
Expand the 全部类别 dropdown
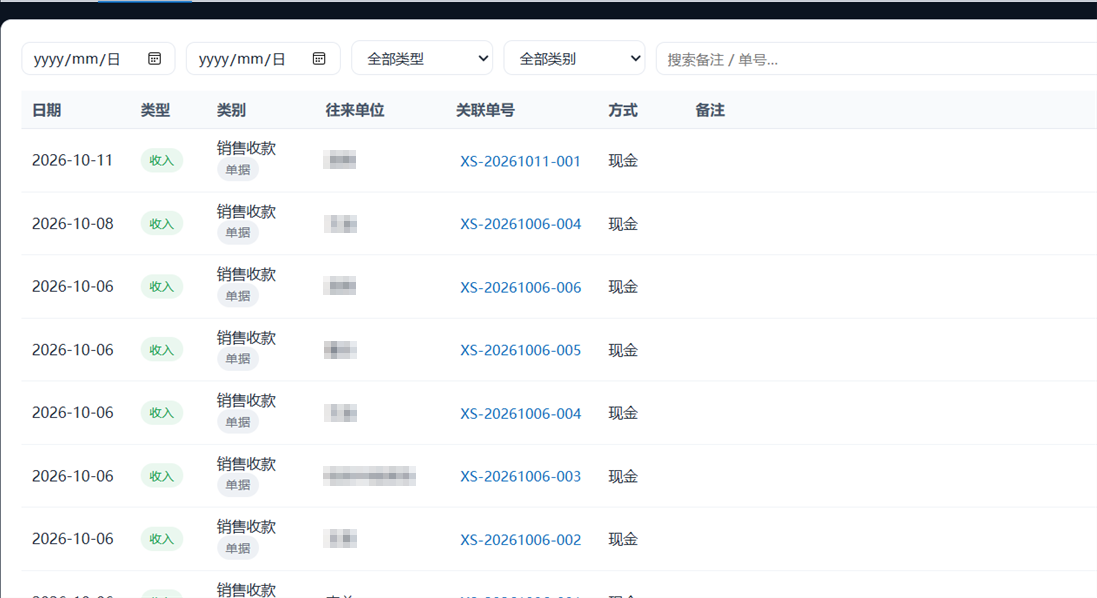click(574, 59)
